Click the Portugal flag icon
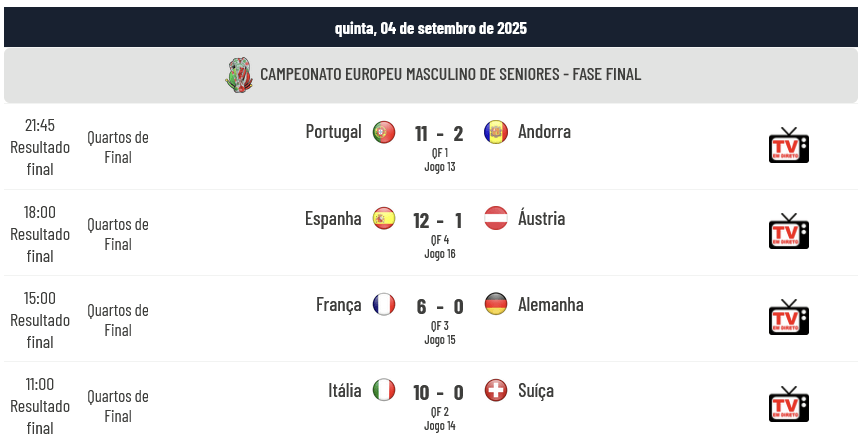The width and height of the screenshot is (863, 445). tap(384, 132)
